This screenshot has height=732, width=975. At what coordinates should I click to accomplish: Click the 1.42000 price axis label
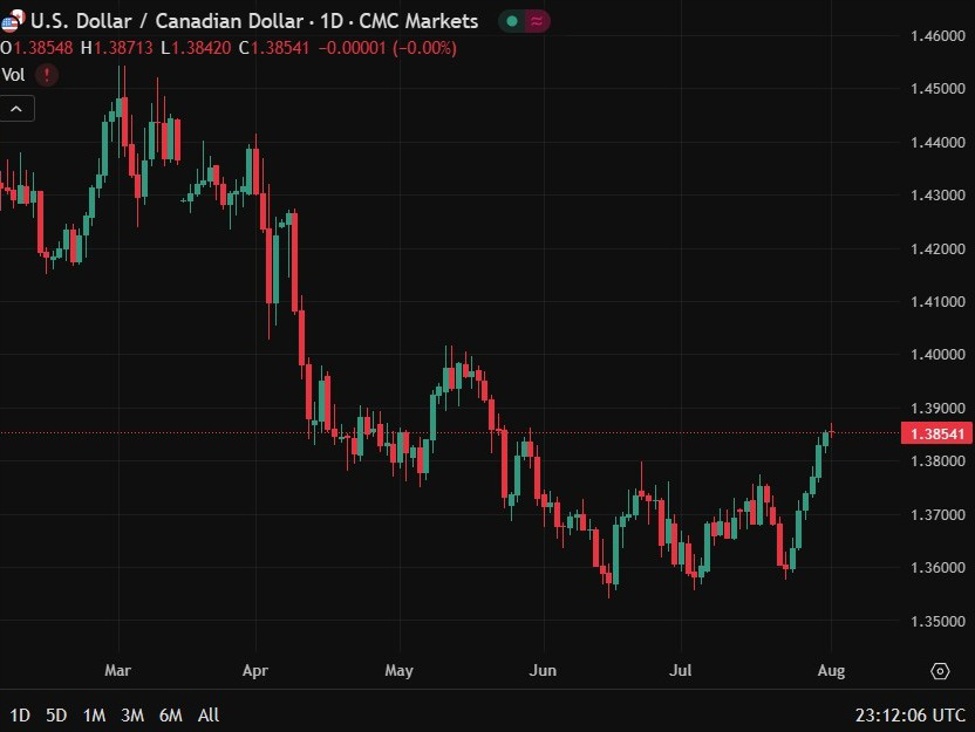coord(938,249)
